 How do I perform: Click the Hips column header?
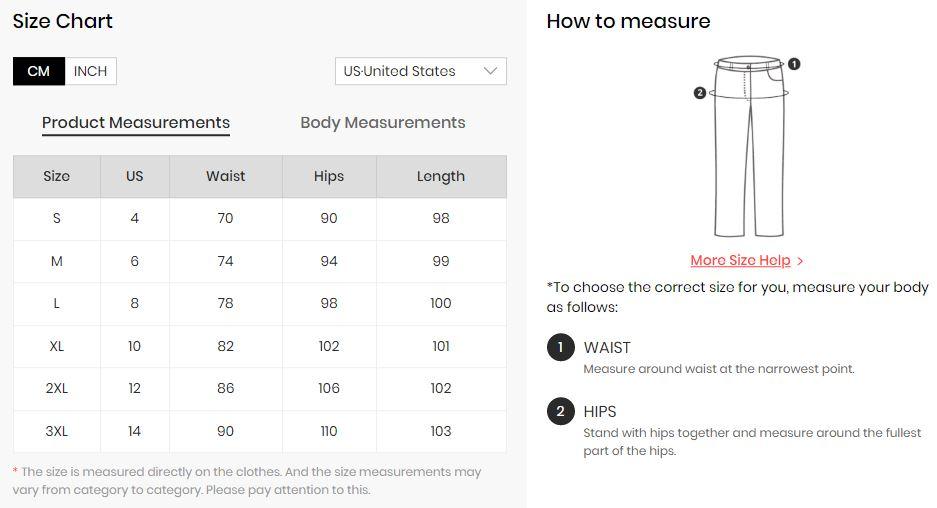329,176
